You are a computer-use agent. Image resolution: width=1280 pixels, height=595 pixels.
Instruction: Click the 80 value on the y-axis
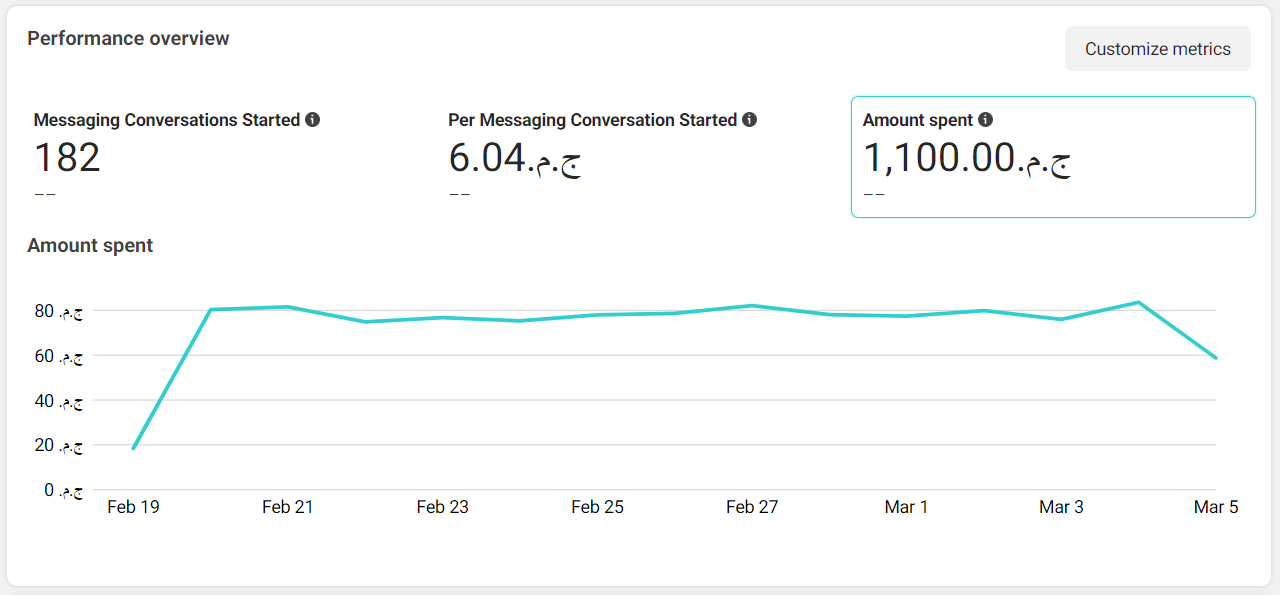point(58,311)
